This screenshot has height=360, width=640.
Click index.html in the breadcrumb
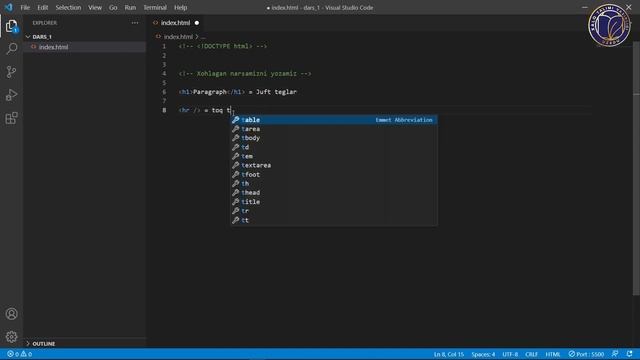pos(178,37)
